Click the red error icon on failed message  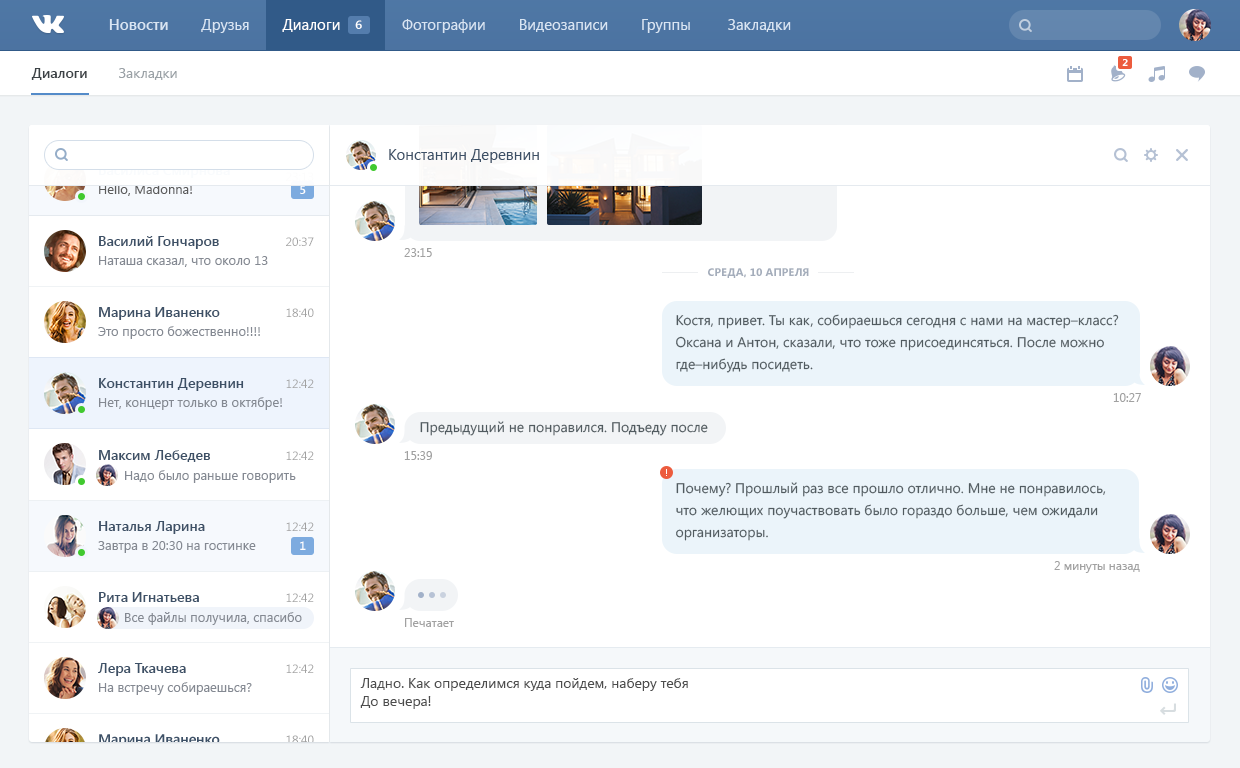pos(667,472)
